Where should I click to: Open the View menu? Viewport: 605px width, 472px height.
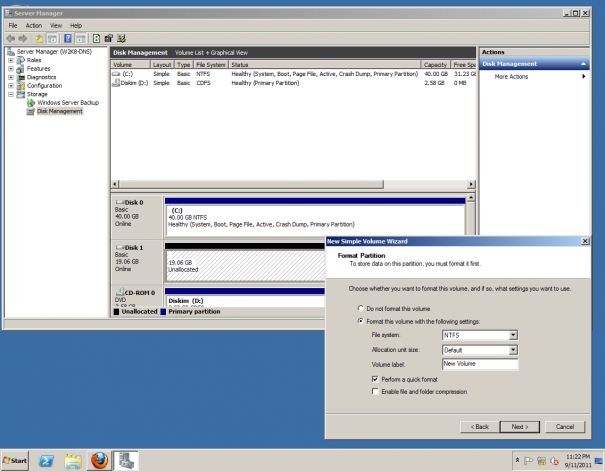coord(56,25)
